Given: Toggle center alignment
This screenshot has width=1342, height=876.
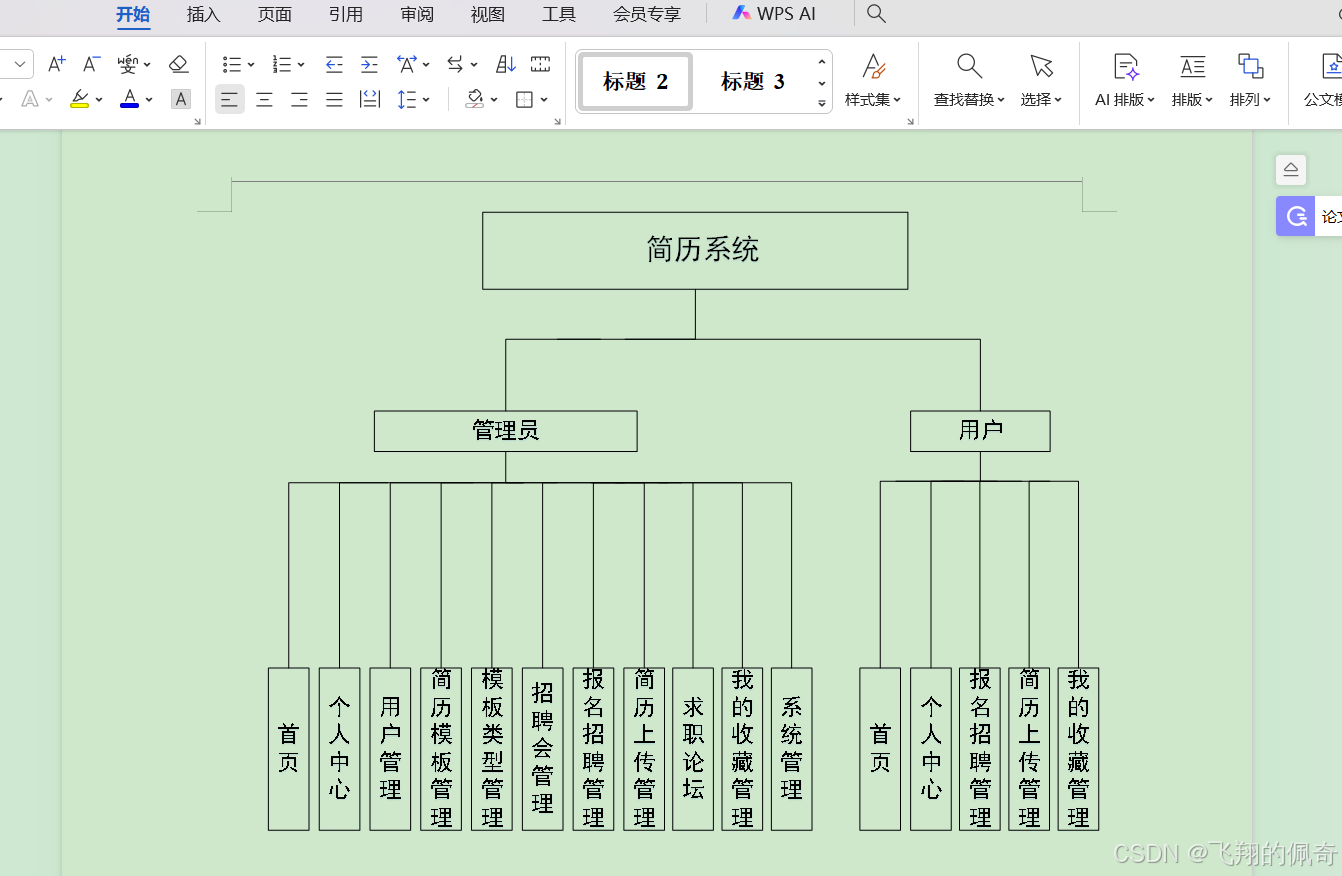Looking at the screenshot, I should pos(264,99).
